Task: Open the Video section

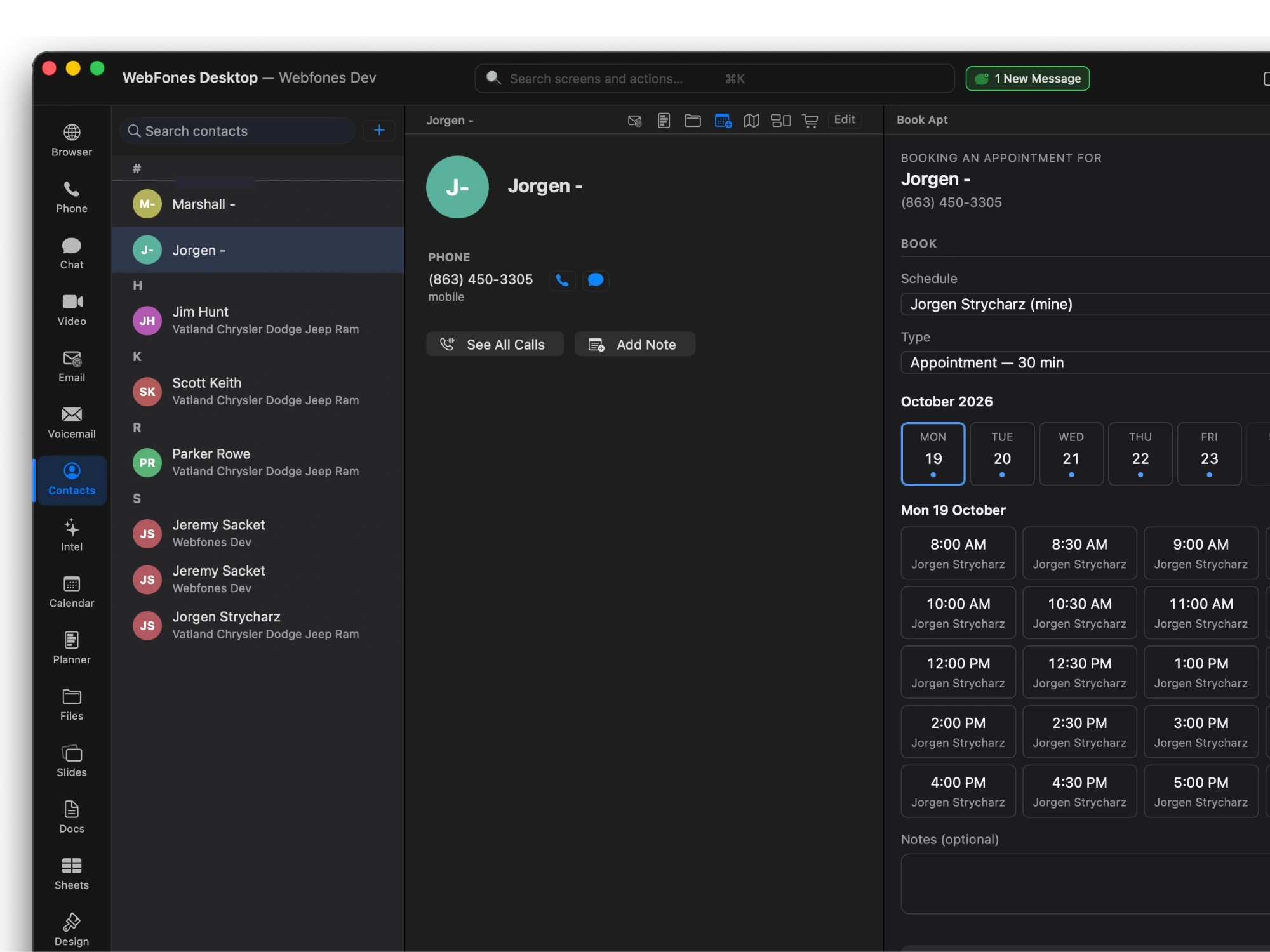Action: coord(72,310)
